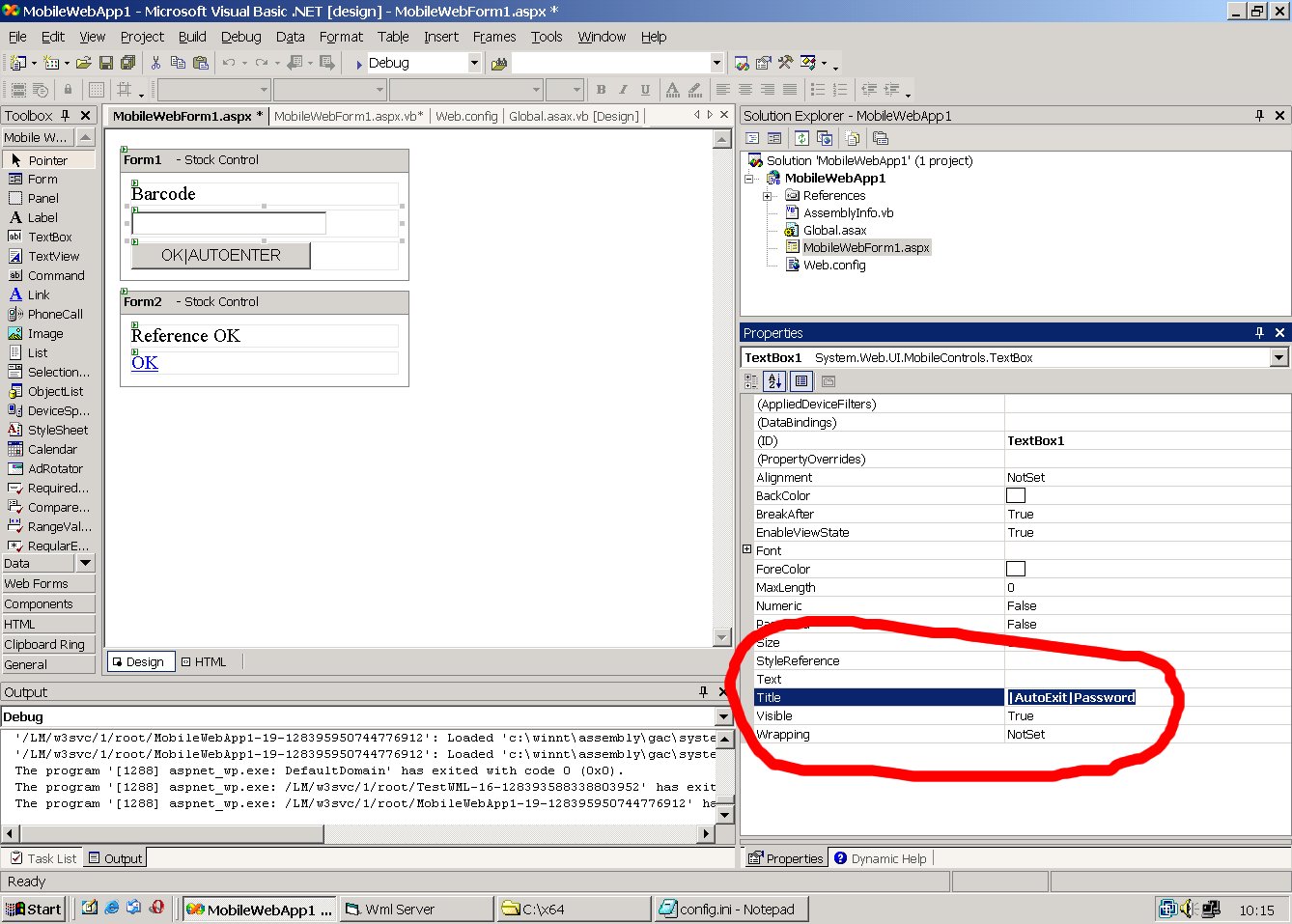Open the Format menu

(x=341, y=37)
